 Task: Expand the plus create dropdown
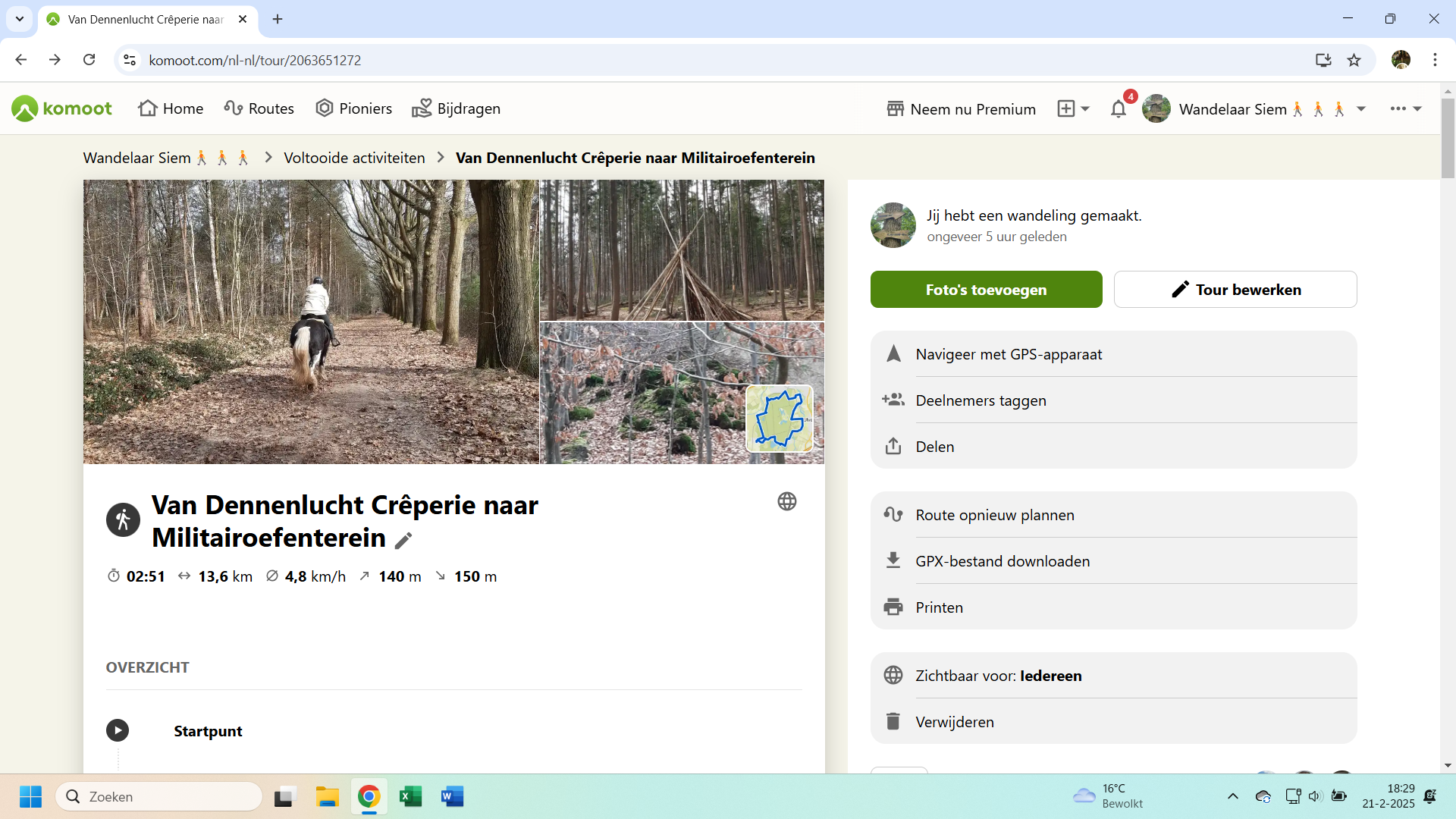click(x=1073, y=109)
